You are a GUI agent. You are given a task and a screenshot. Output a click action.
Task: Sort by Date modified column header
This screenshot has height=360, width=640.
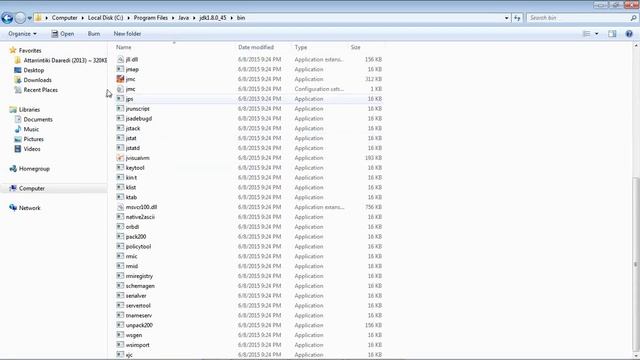256,47
